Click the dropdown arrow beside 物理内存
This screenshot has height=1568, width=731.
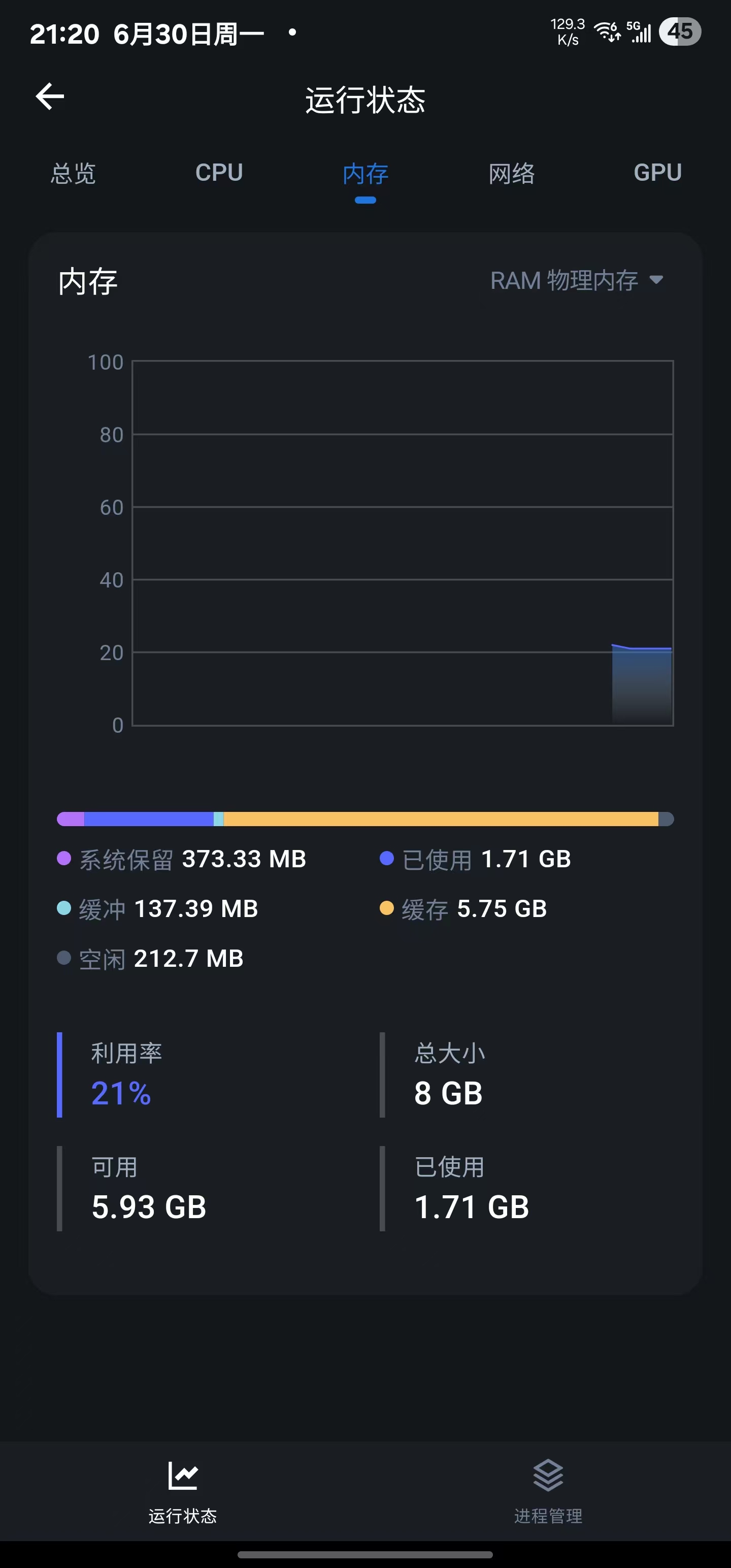pyautogui.click(x=656, y=280)
